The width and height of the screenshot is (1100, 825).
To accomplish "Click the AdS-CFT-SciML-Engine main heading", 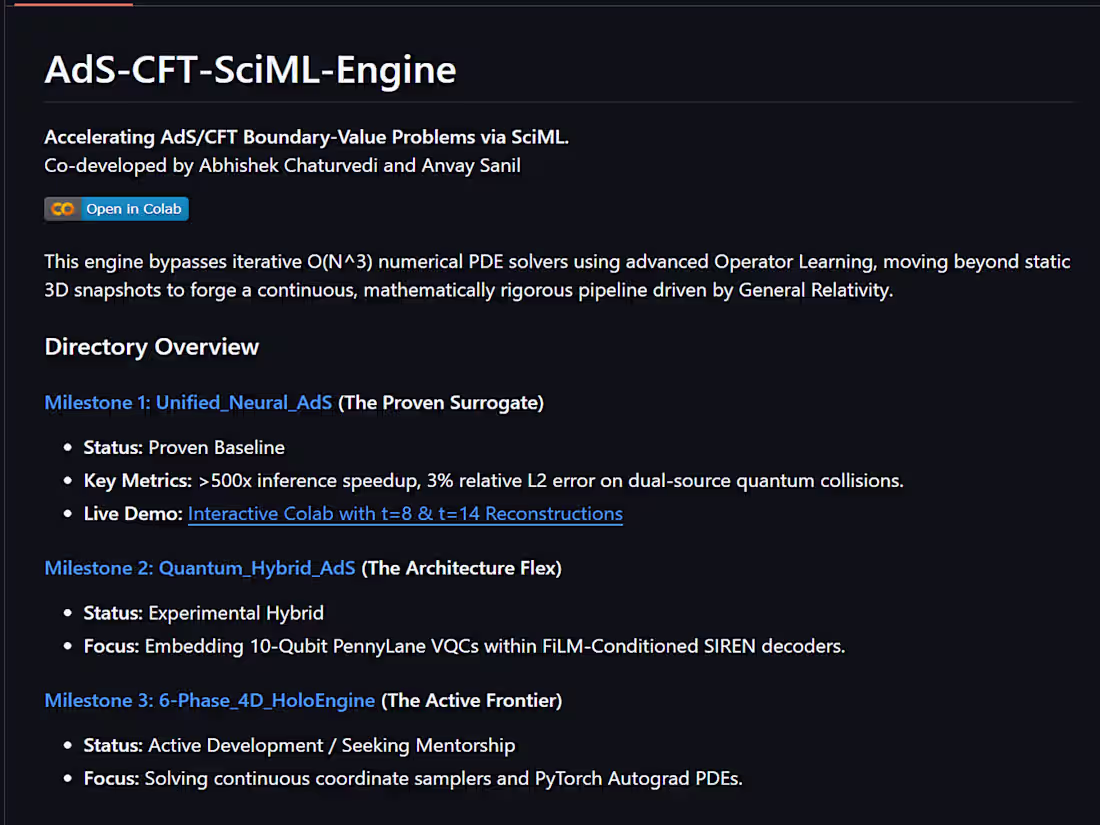I will (250, 69).
